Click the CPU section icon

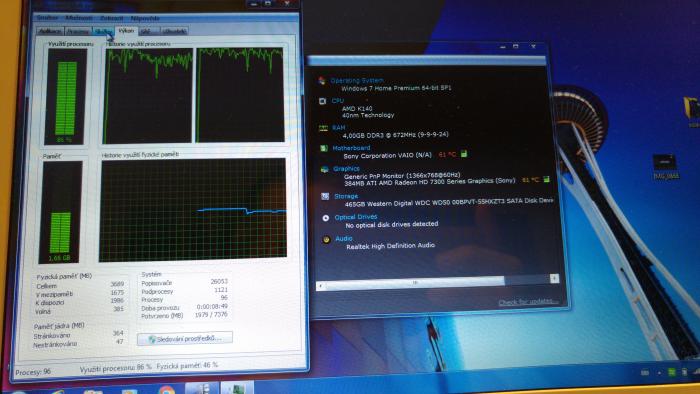point(322,101)
